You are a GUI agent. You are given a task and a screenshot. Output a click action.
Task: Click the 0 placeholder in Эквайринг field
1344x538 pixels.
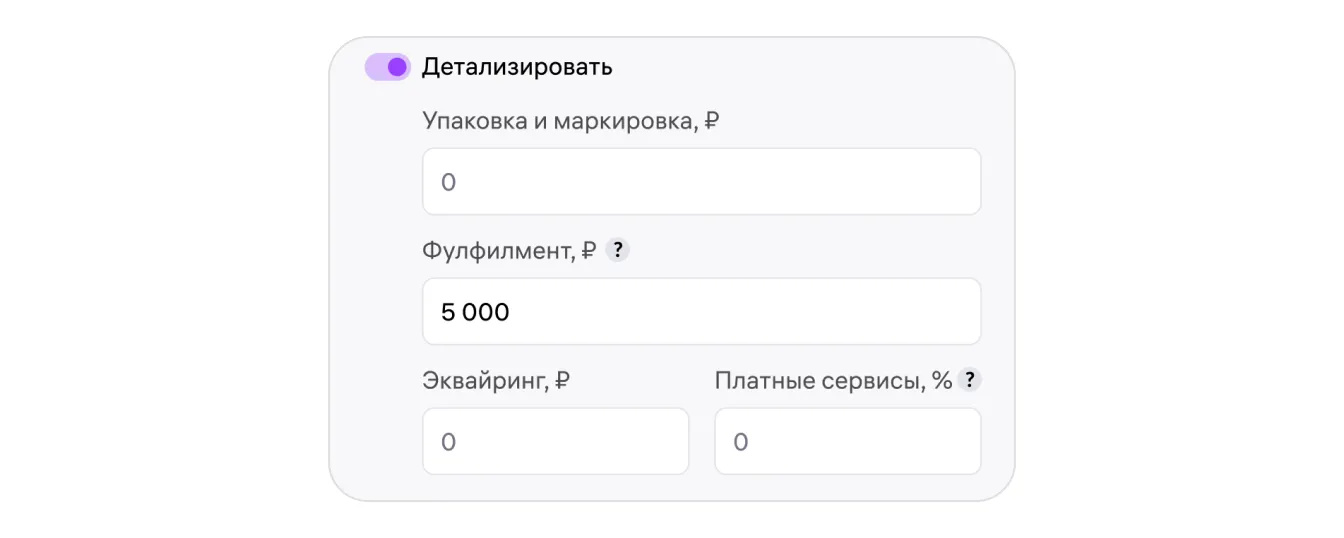click(448, 442)
